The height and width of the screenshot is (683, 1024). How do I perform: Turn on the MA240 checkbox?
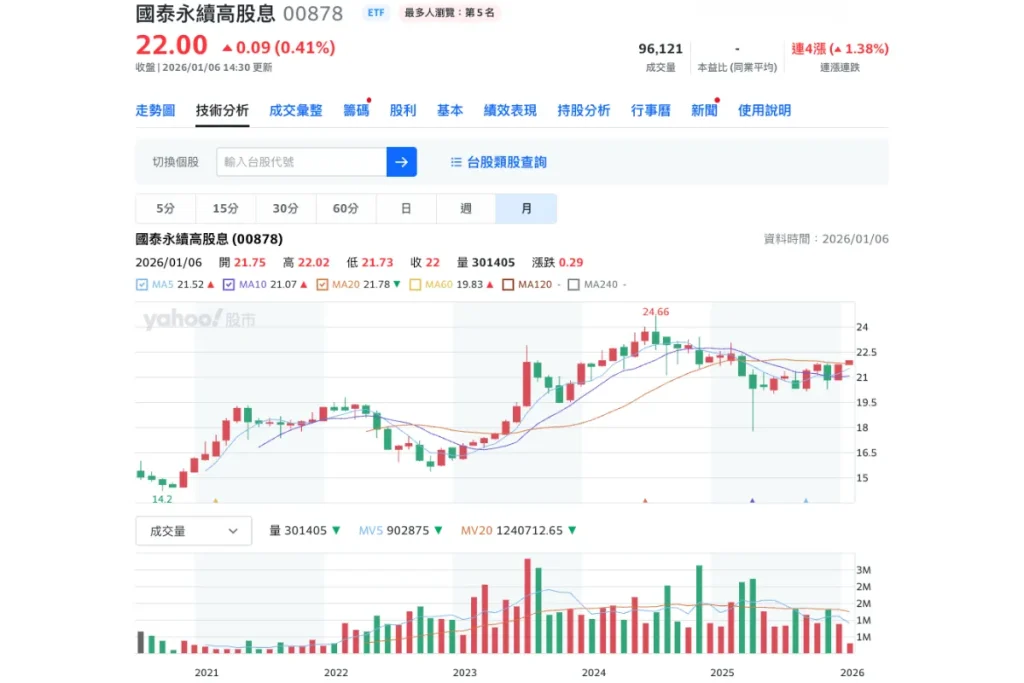573,285
